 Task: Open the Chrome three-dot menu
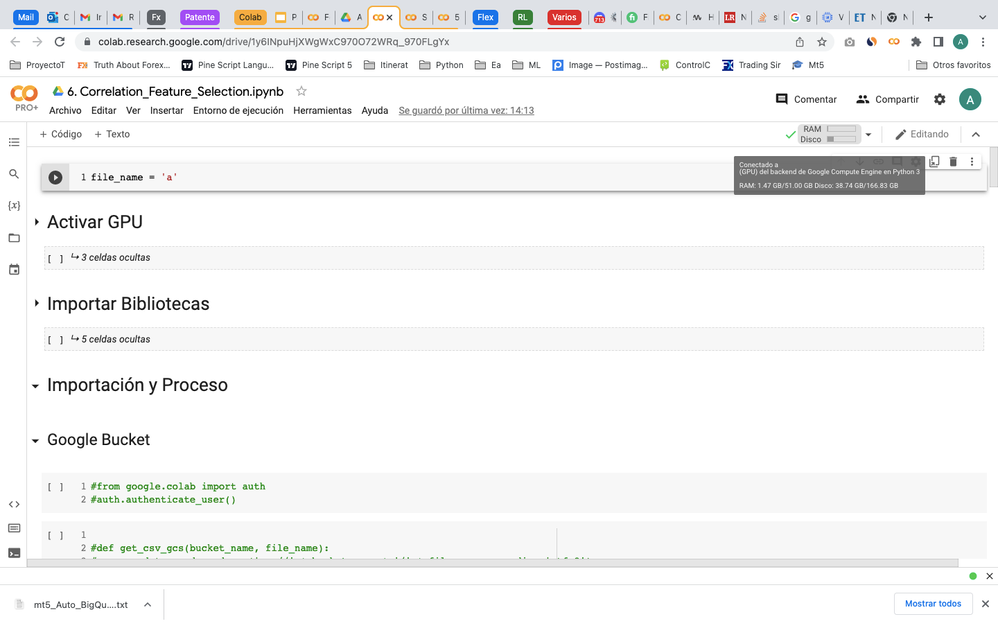pyautogui.click(x=983, y=42)
